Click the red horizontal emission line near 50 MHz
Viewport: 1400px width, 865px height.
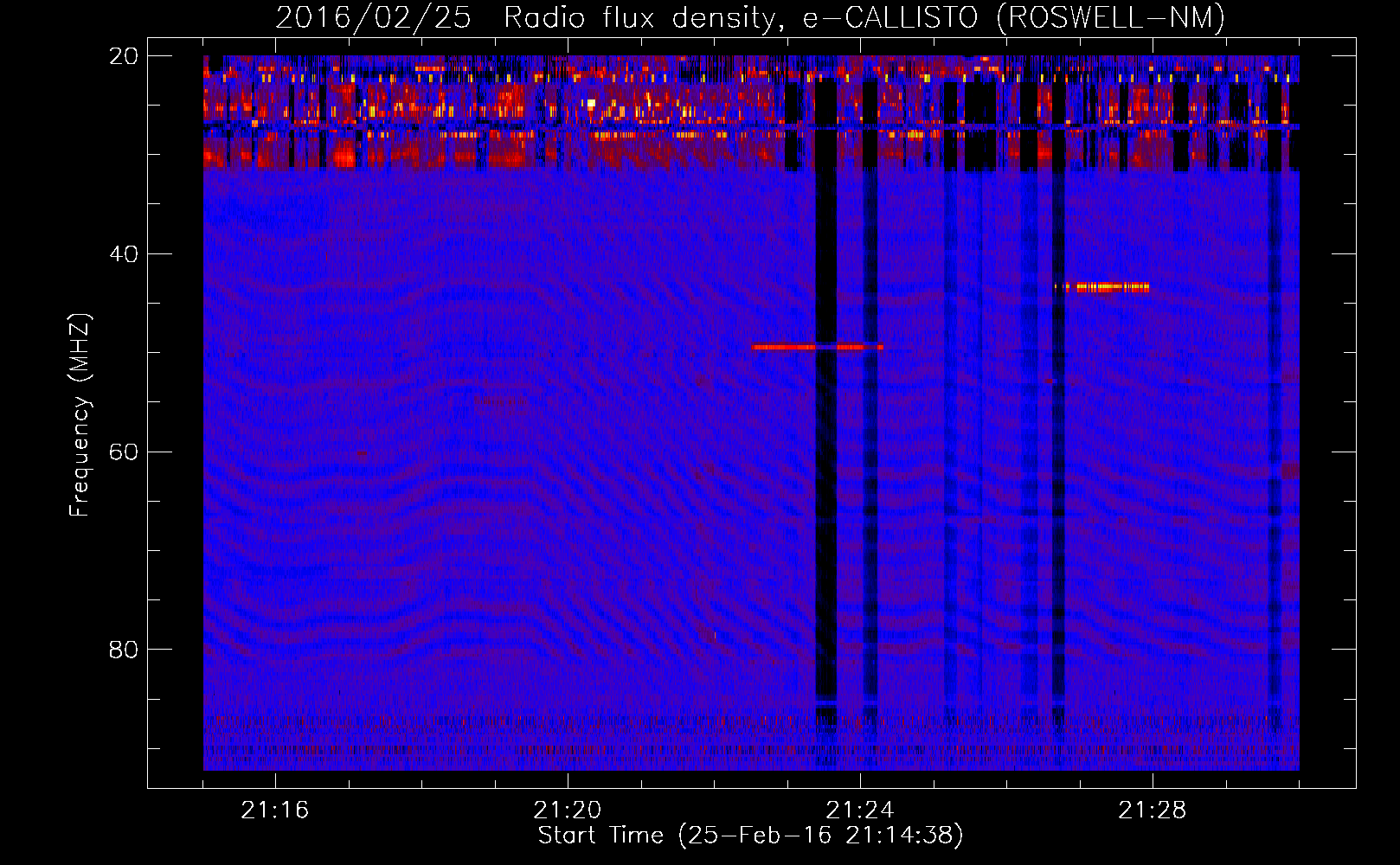818,347
